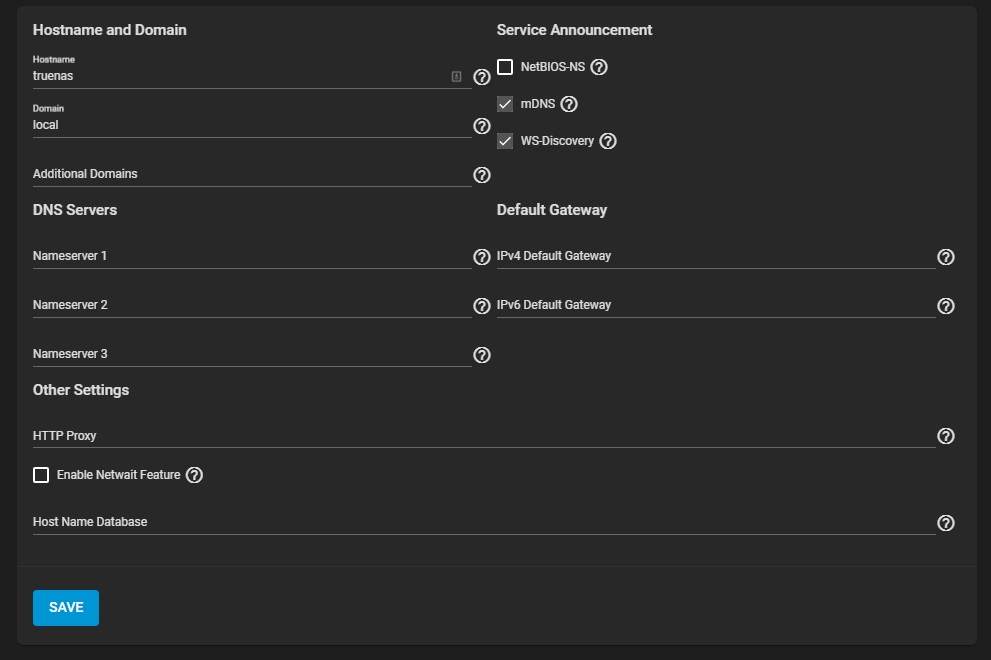Viewport: 991px width, 660px height.
Task: Click the Service Announcement heading
Action: 574,30
